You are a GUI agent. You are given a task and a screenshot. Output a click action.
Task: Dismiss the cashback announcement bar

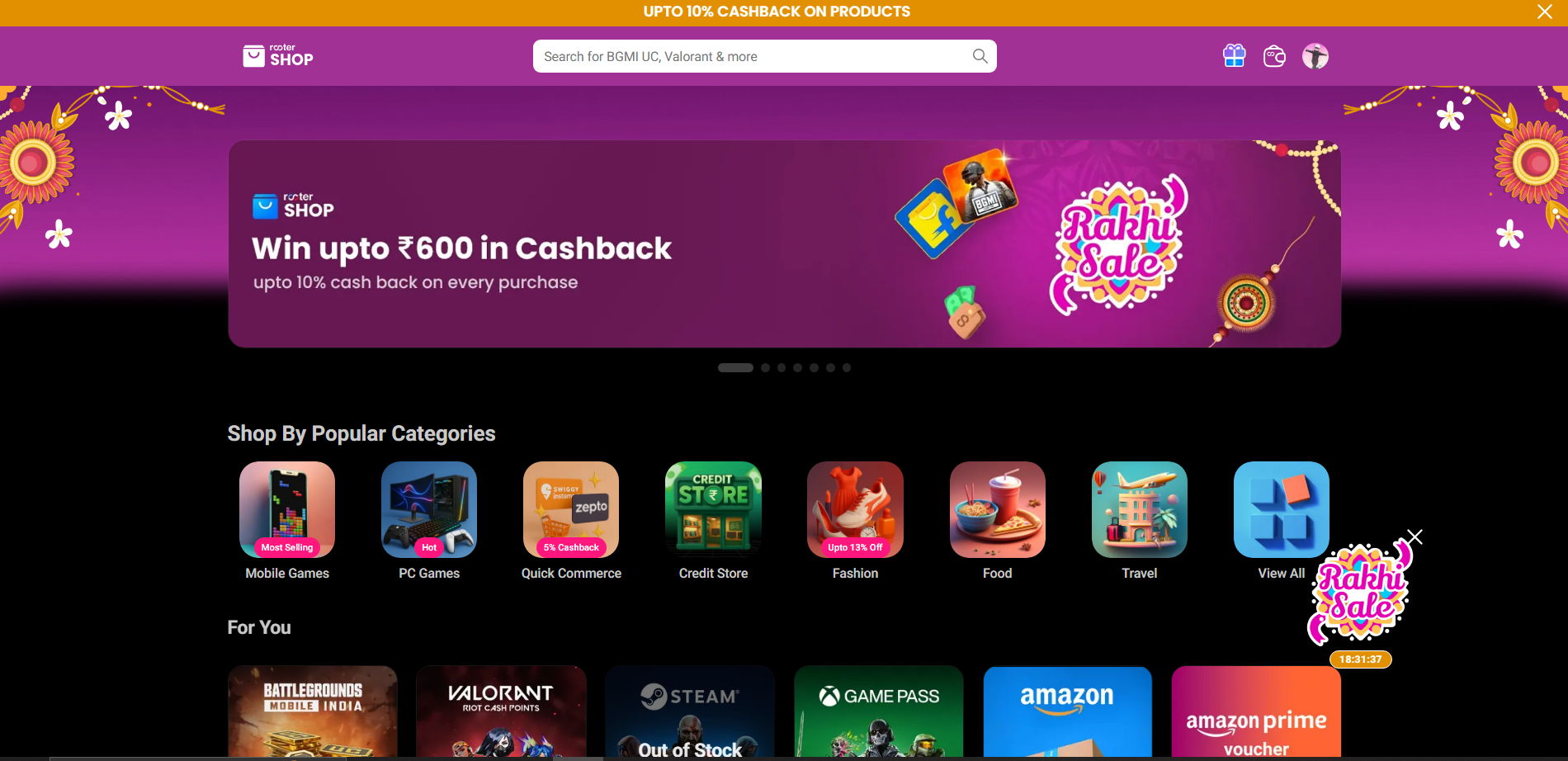pos(1545,12)
